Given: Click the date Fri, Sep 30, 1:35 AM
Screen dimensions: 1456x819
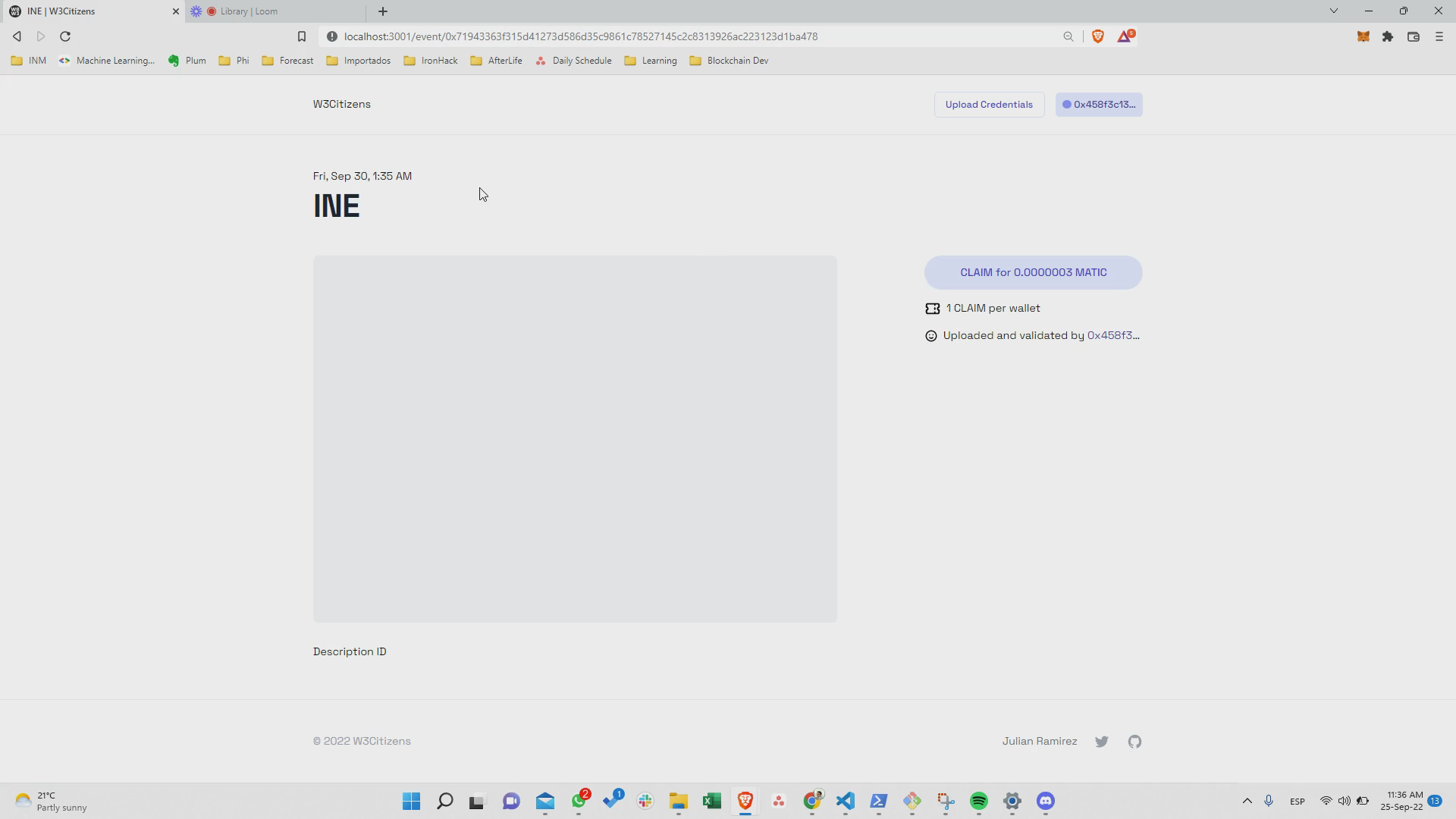Looking at the screenshot, I should 362,176.
